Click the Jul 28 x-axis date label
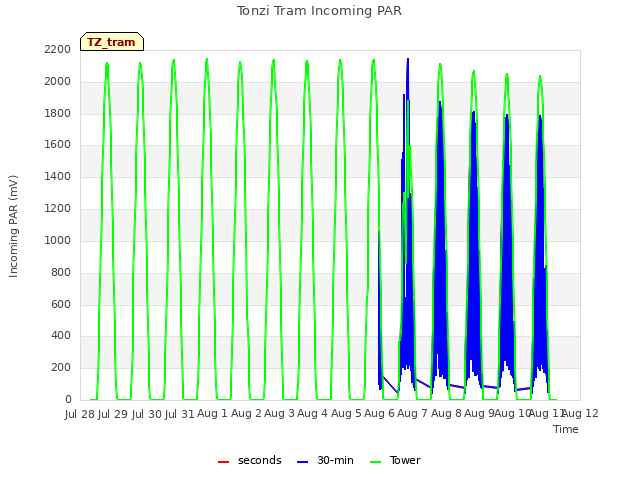 (x=80, y=414)
